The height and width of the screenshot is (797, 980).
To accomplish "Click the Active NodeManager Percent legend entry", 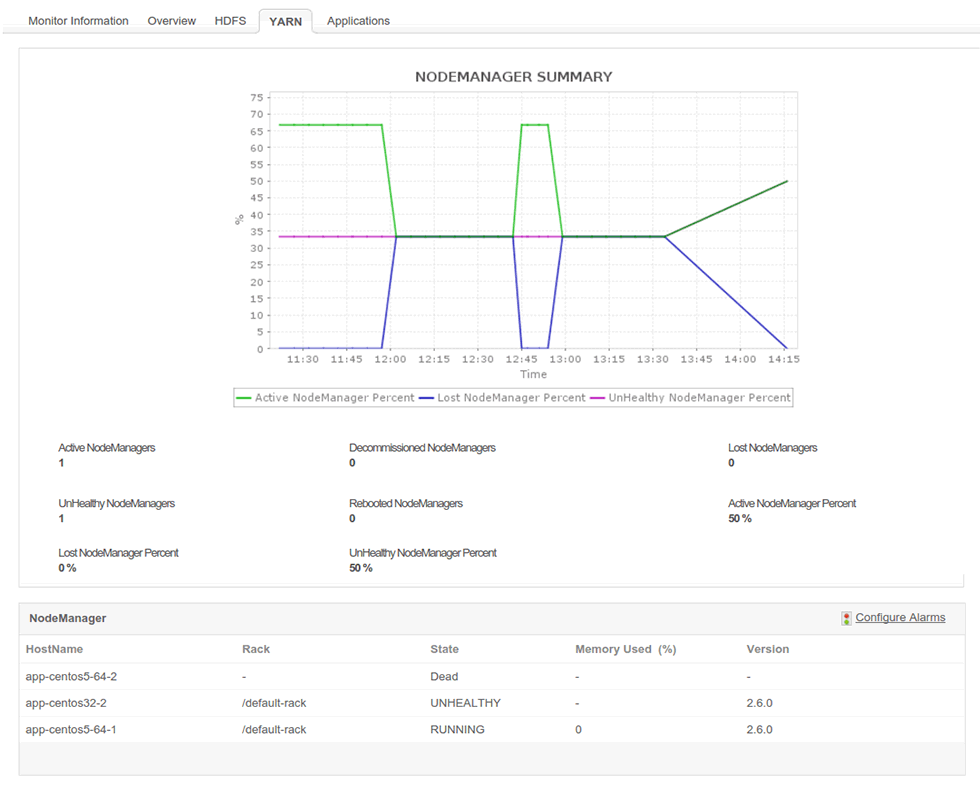I will coord(326,398).
